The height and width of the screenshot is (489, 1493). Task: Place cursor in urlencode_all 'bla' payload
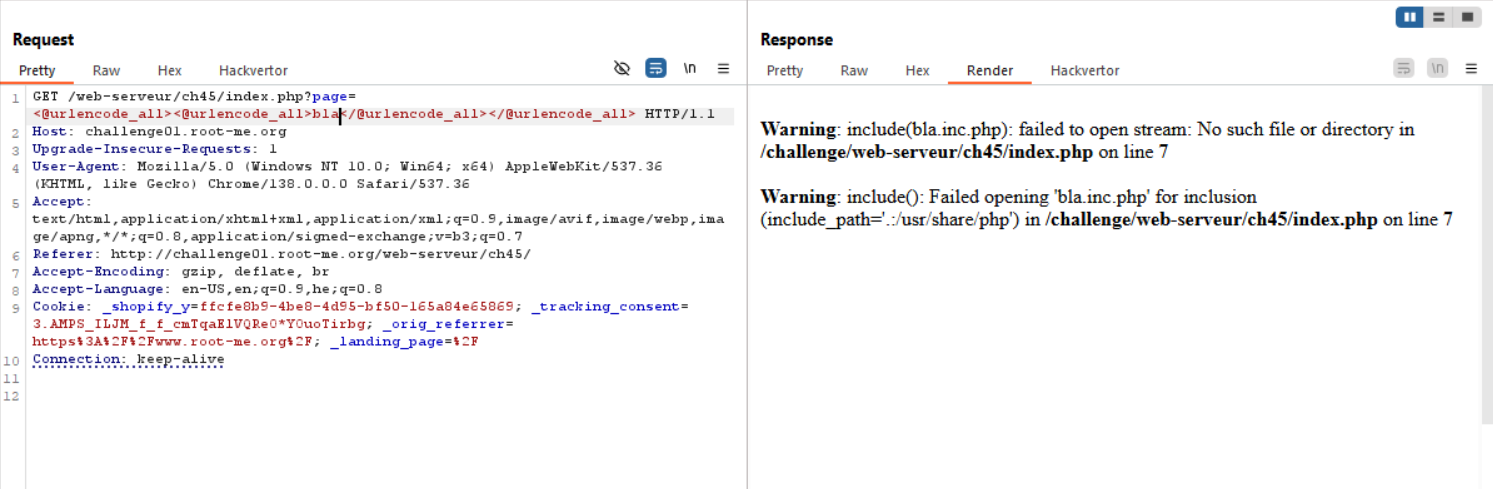pyautogui.click(x=326, y=114)
